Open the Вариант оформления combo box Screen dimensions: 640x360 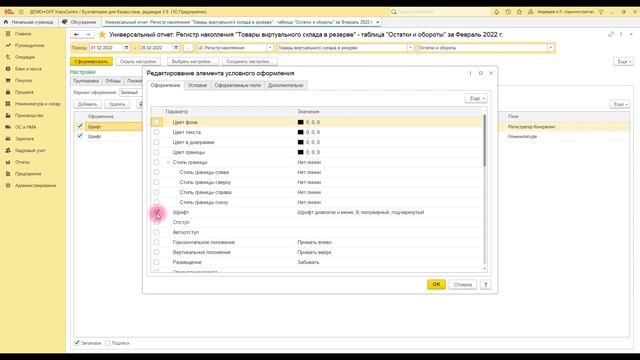click(130, 93)
